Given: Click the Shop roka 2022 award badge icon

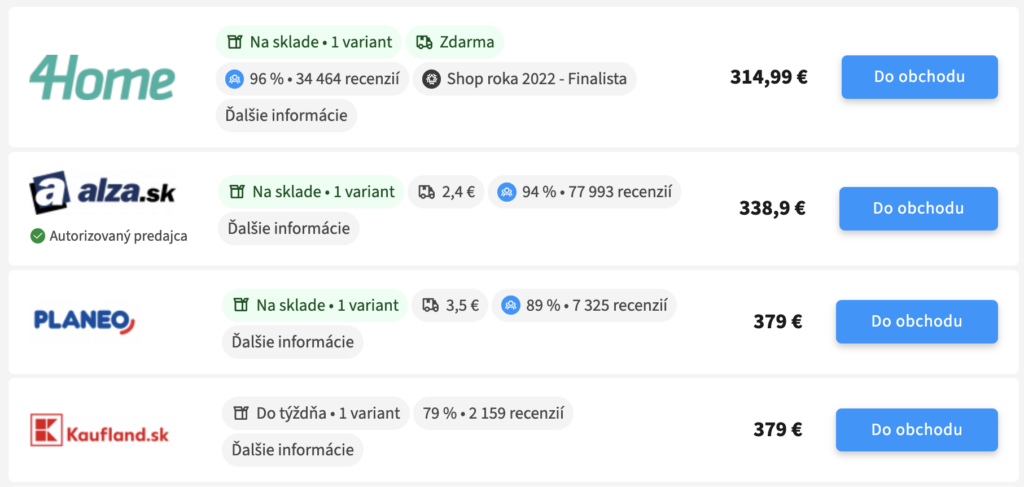Looking at the screenshot, I should 430,79.
